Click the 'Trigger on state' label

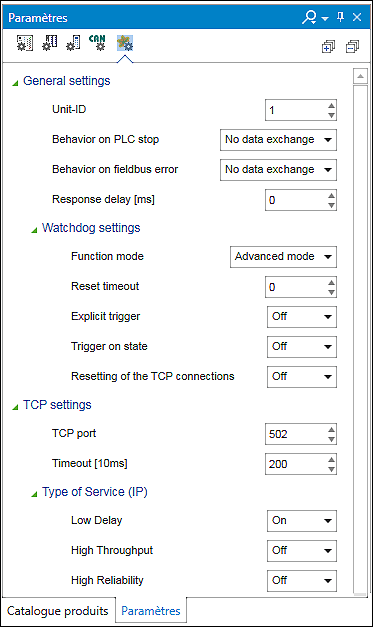point(109,346)
